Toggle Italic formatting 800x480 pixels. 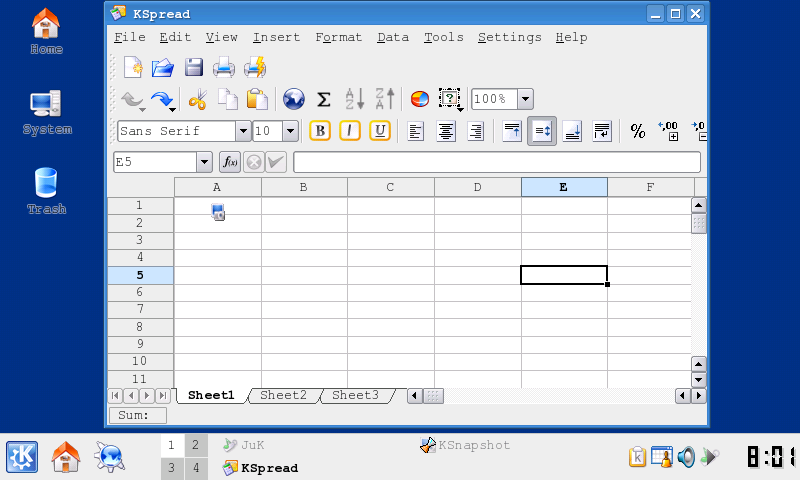pos(350,131)
